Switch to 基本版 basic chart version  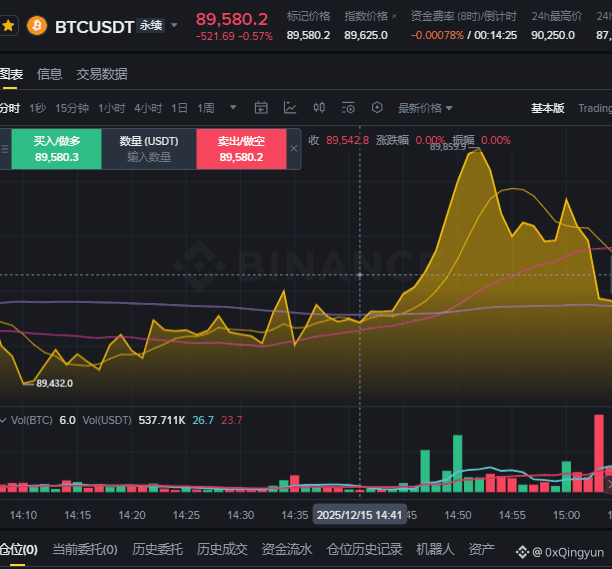coord(548,108)
